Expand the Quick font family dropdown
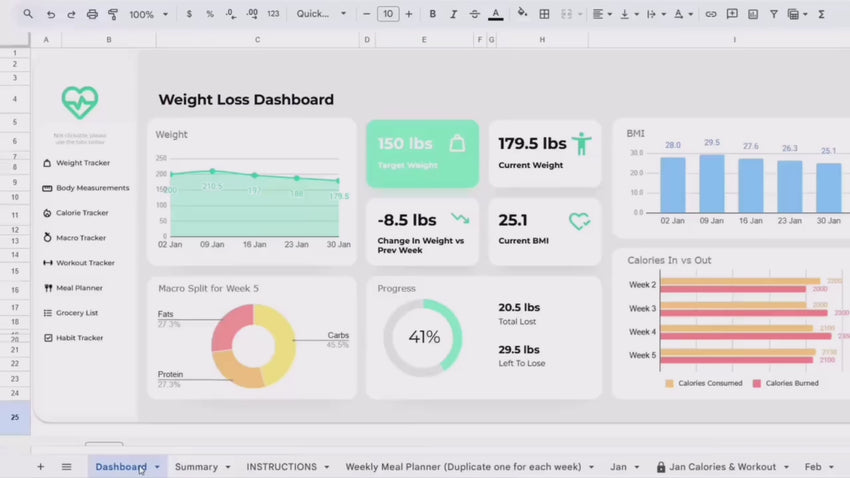 [321, 14]
